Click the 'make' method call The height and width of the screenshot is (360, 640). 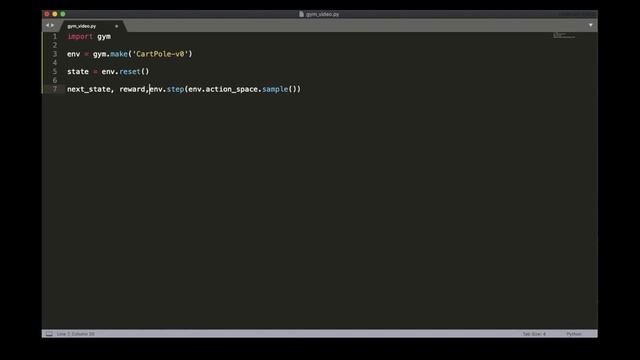(x=119, y=54)
